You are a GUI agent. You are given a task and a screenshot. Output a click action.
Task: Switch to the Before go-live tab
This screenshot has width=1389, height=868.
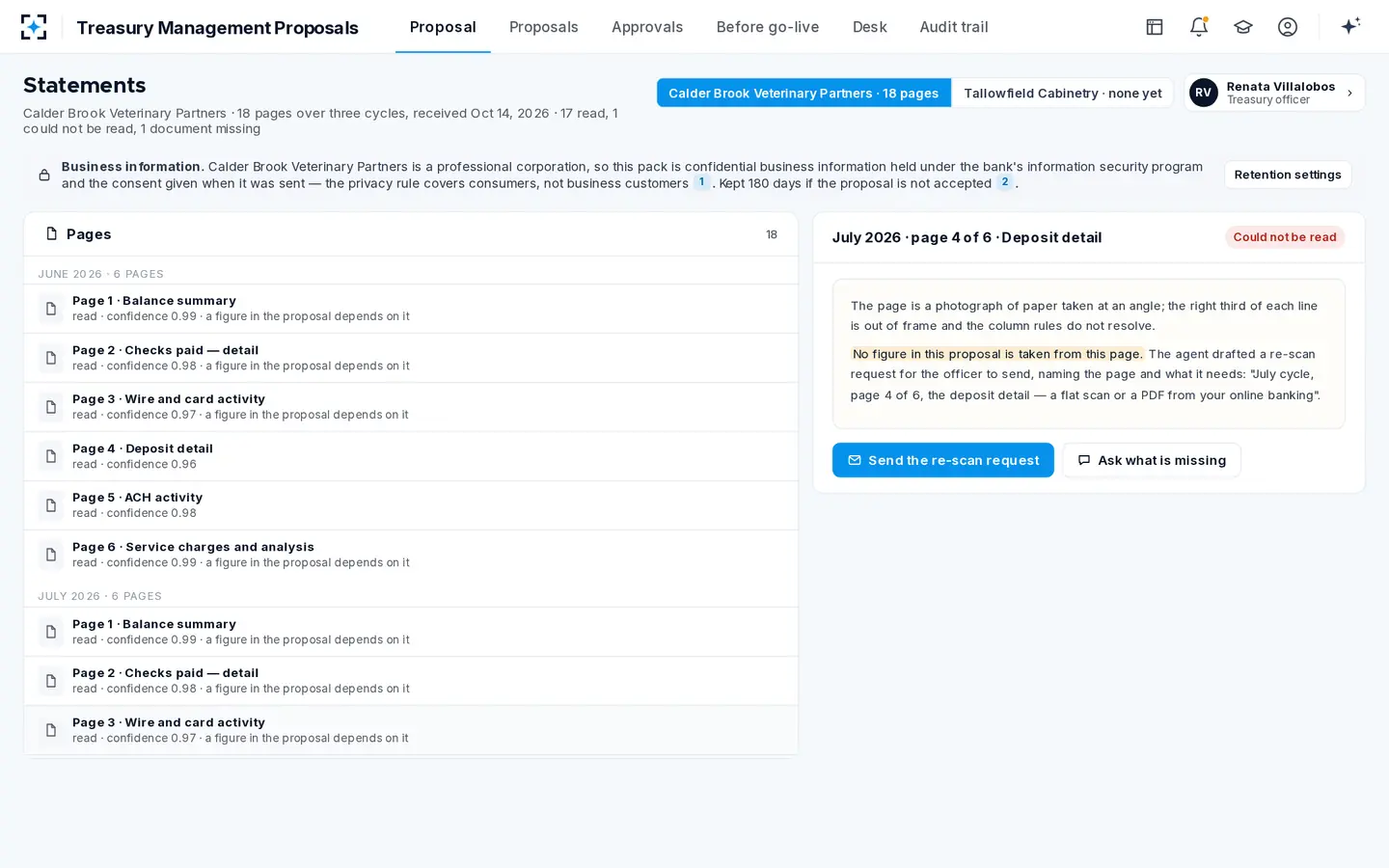pyautogui.click(x=768, y=27)
